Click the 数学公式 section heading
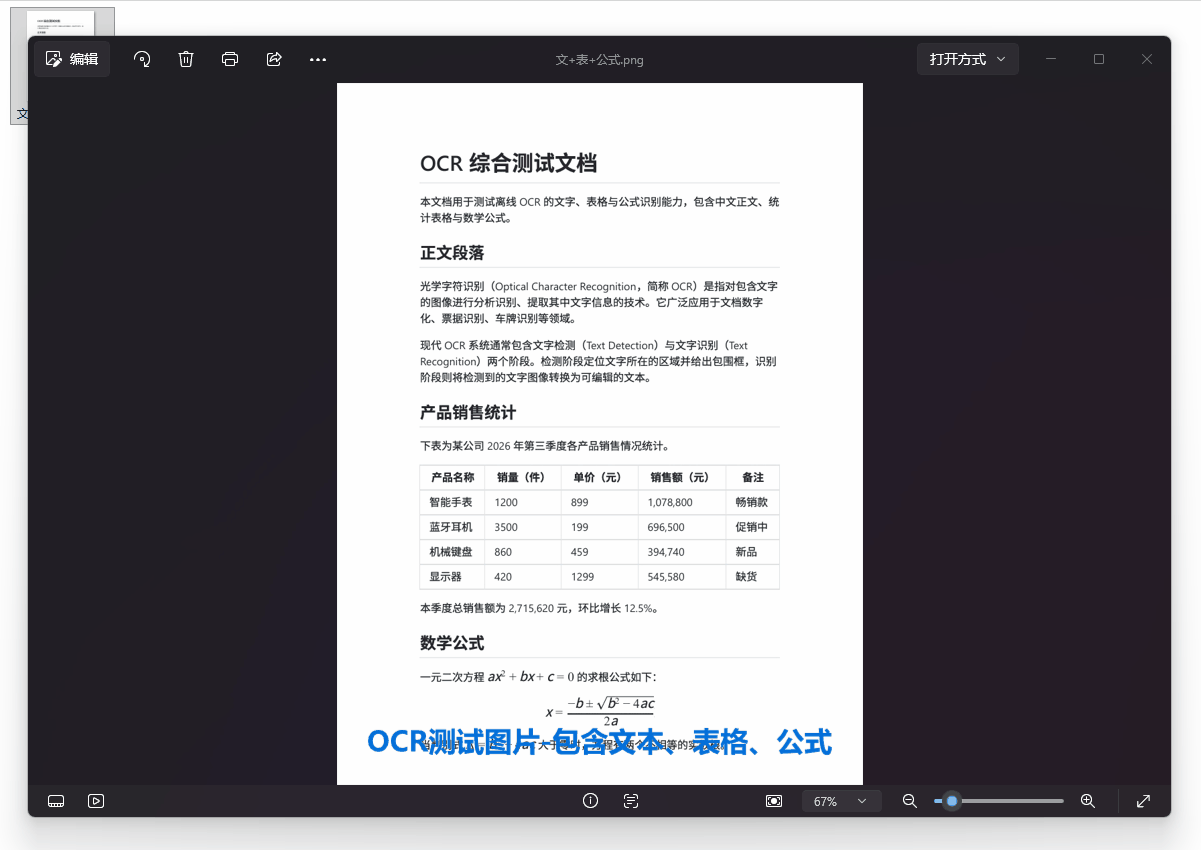The width and height of the screenshot is (1201, 850). click(x=452, y=643)
